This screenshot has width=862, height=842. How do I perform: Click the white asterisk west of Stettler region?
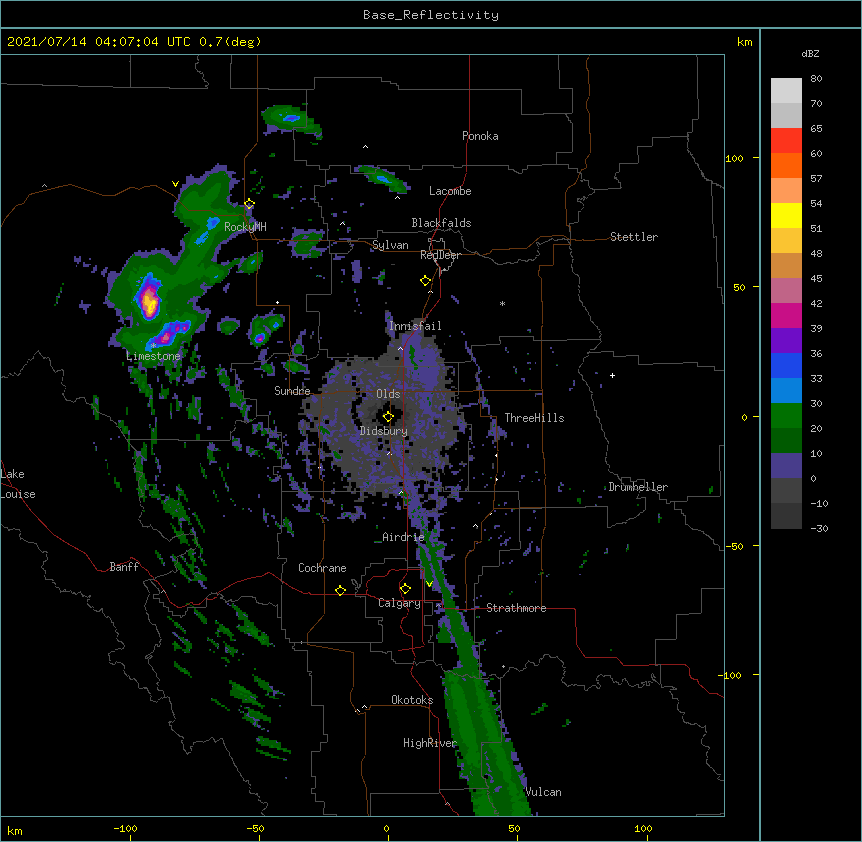tap(502, 303)
